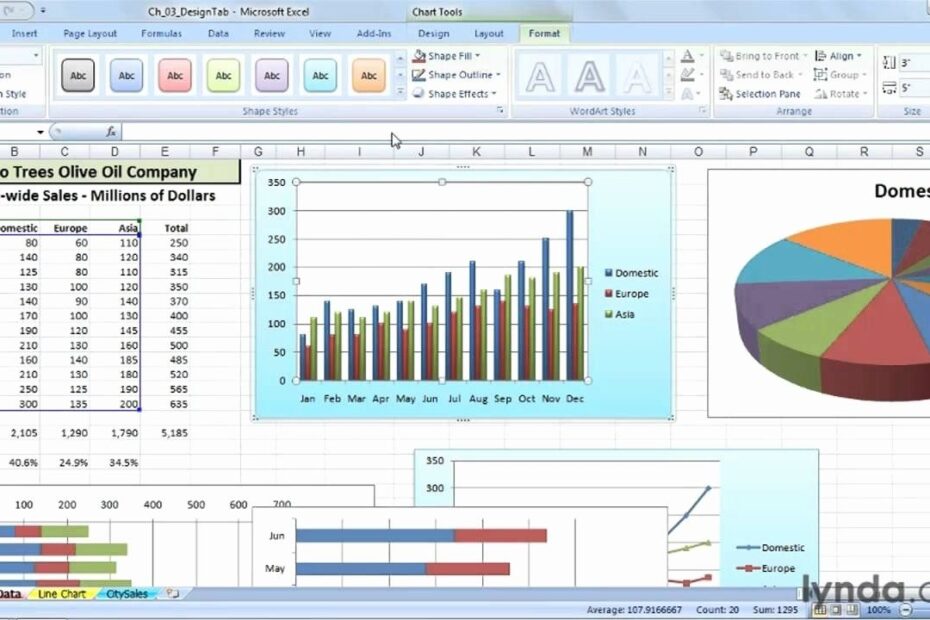Select the first WordArt style
This screenshot has height=620, width=930.
point(539,74)
